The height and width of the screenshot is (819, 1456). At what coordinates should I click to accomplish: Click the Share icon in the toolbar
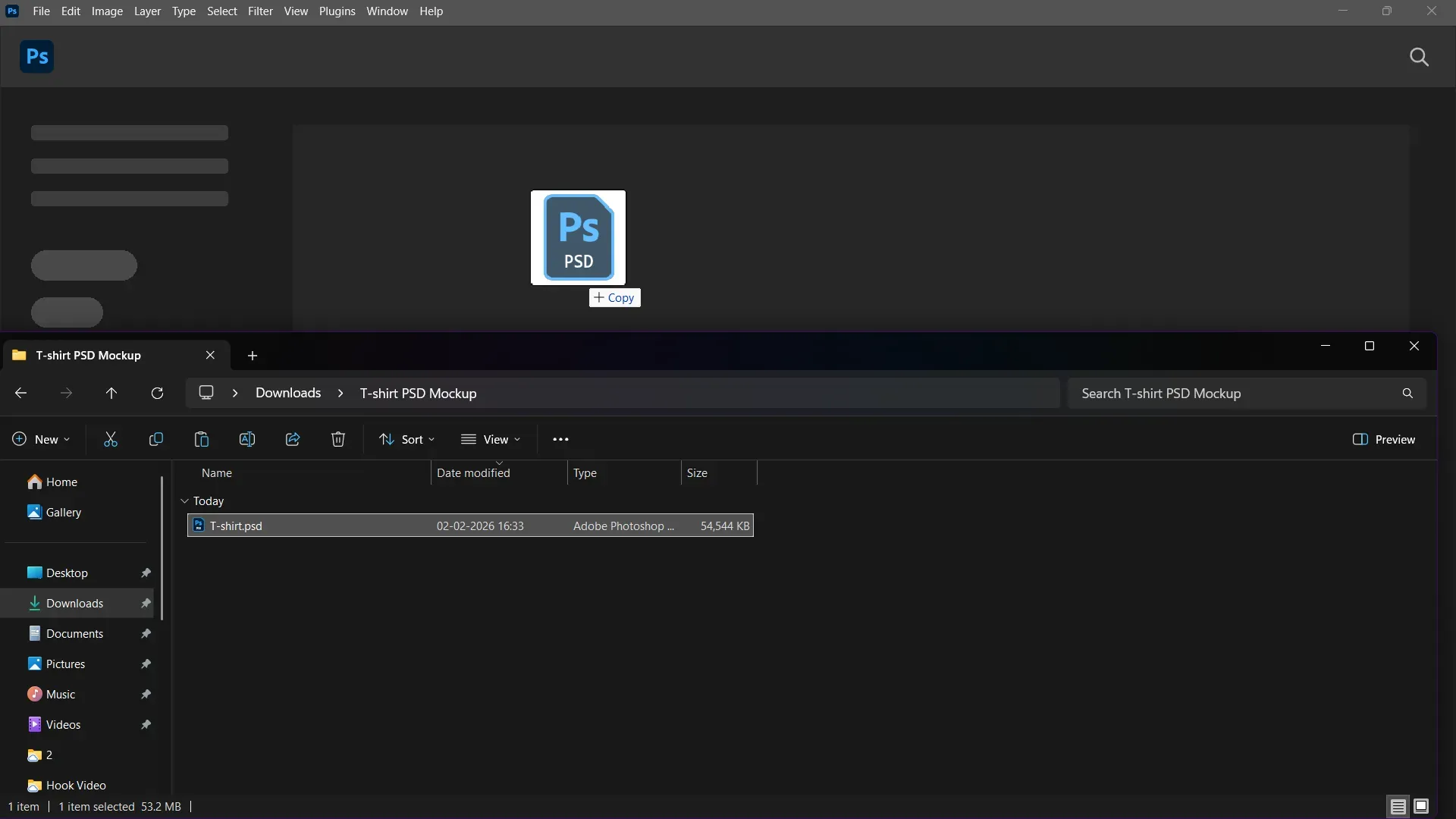click(x=293, y=439)
